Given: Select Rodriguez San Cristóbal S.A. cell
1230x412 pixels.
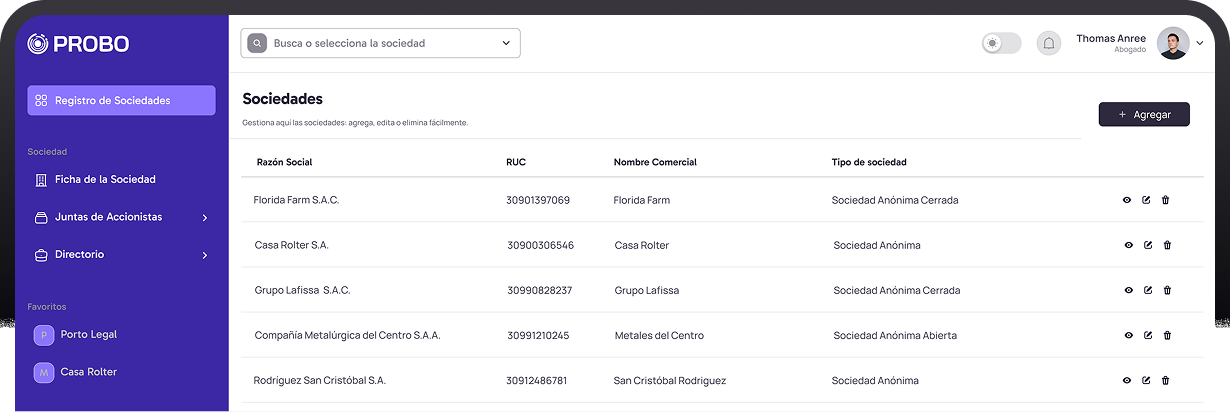Looking at the screenshot, I should click(319, 380).
